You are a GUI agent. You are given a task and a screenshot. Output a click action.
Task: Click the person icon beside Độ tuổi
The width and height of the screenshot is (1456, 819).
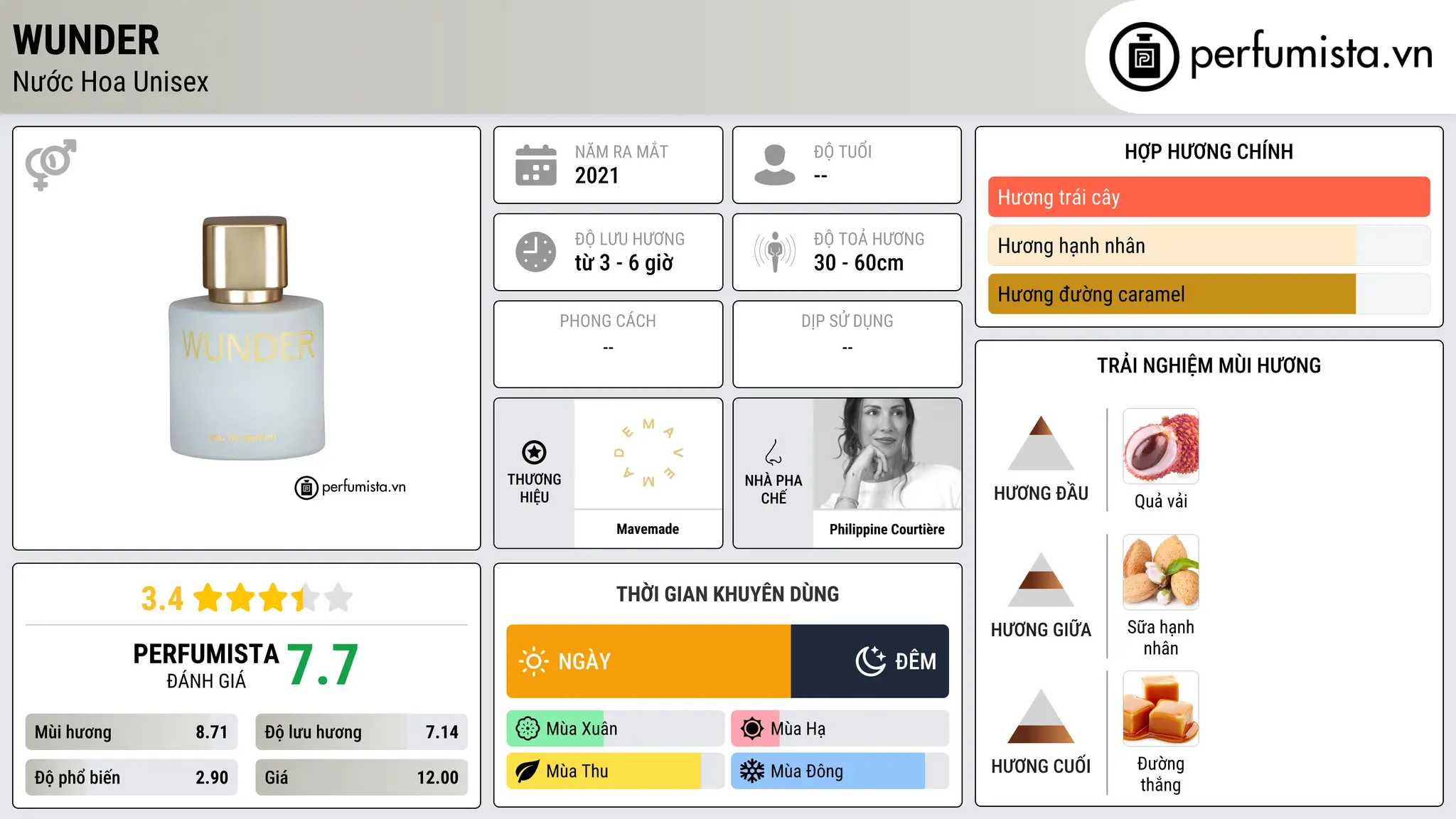pyautogui.click(x=774, y=165)
